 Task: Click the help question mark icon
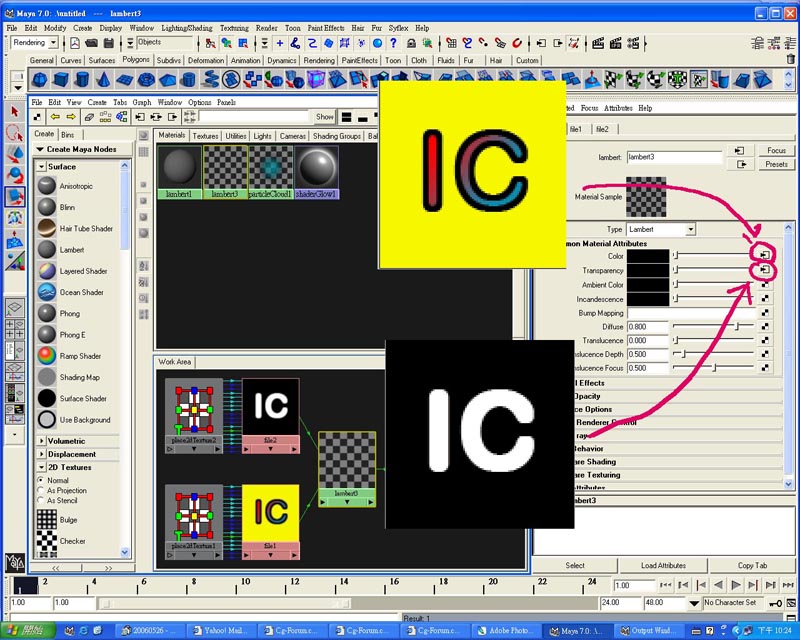click(393, 43)
